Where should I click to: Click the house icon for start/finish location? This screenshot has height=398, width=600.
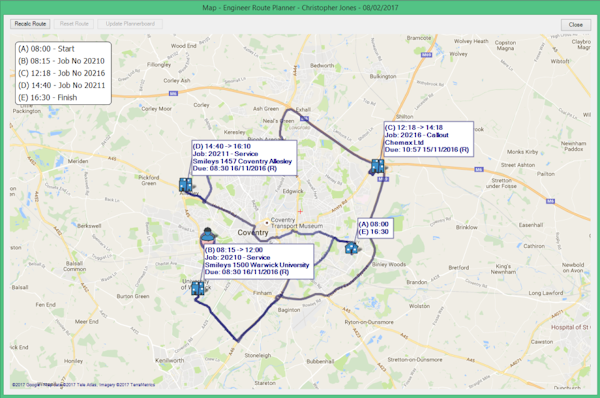click(x=351, y=248)
